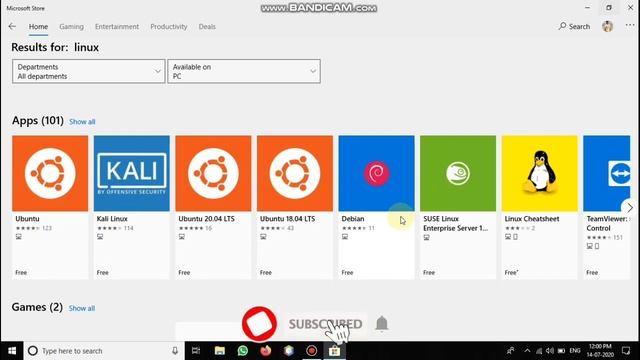Open the TeamViewer app tile
The height and width of the screenshot is (360, 640).
pos(607,173)
